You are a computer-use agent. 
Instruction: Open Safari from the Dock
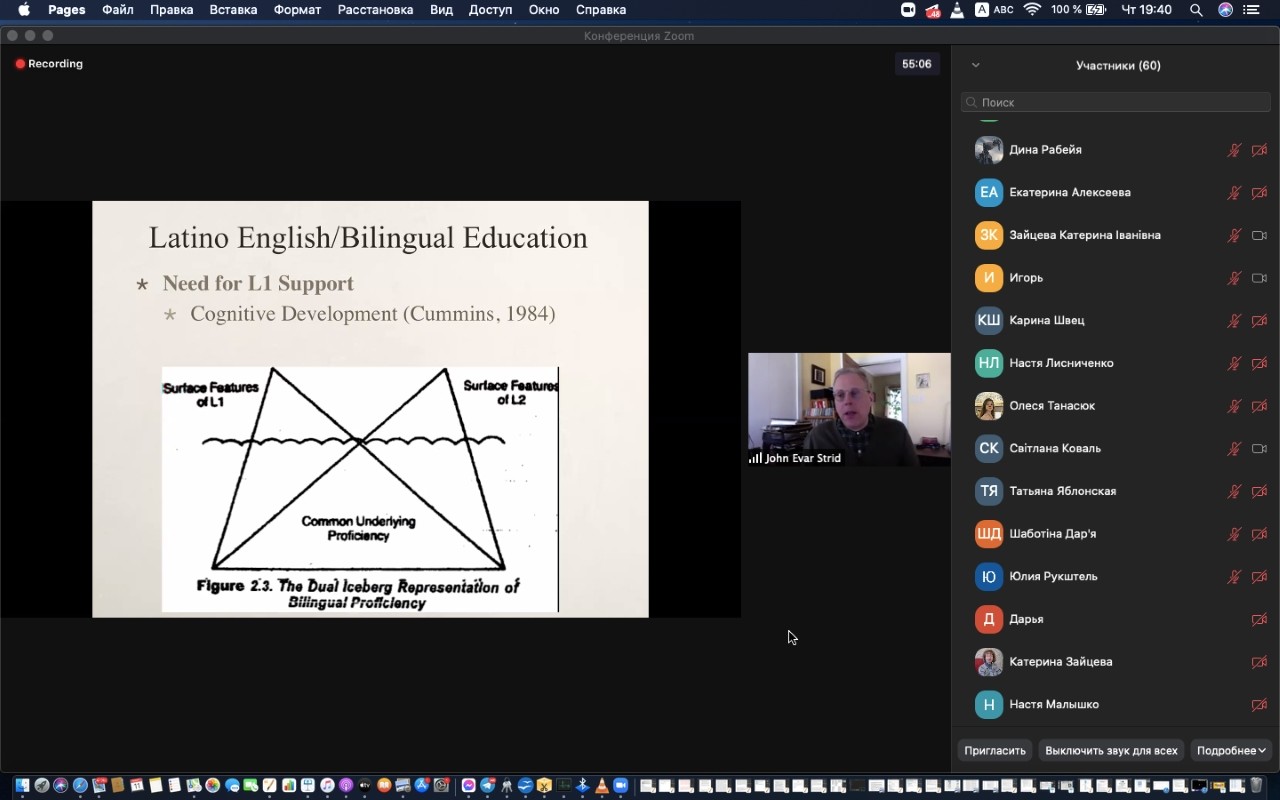[80, 786]
